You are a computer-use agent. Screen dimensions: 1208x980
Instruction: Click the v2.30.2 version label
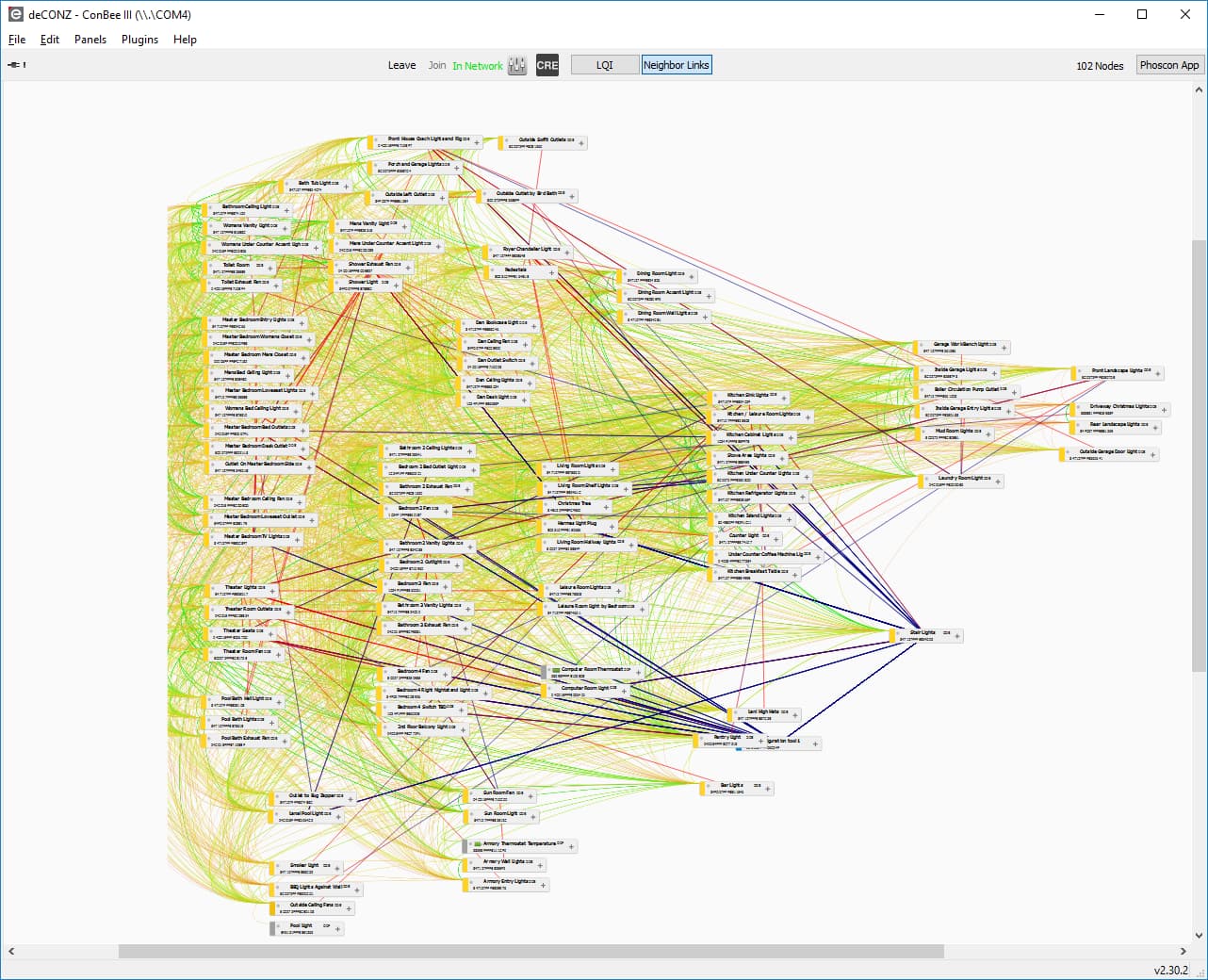(x=1171, y=970)
